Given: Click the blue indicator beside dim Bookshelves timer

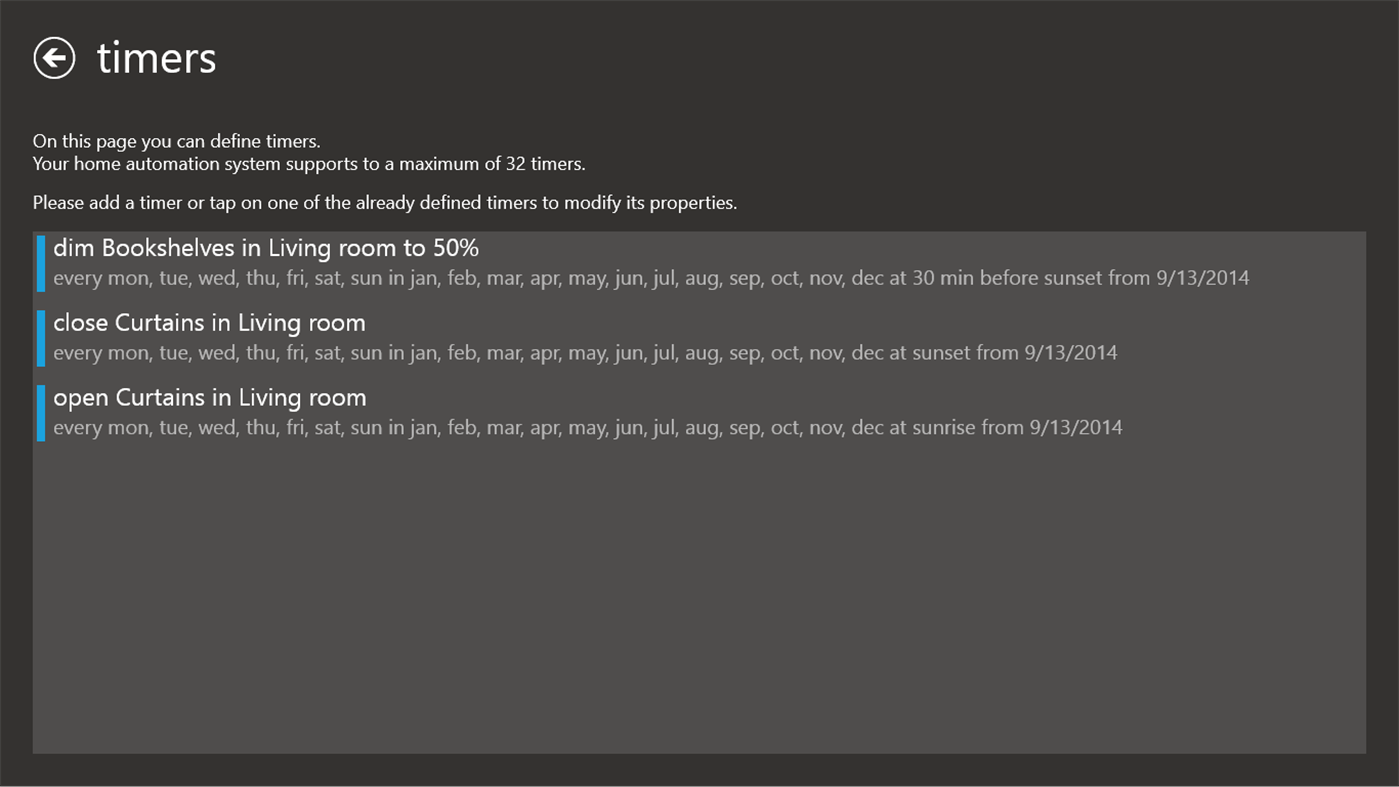Looking at the screenshot, I should point(41,262).
